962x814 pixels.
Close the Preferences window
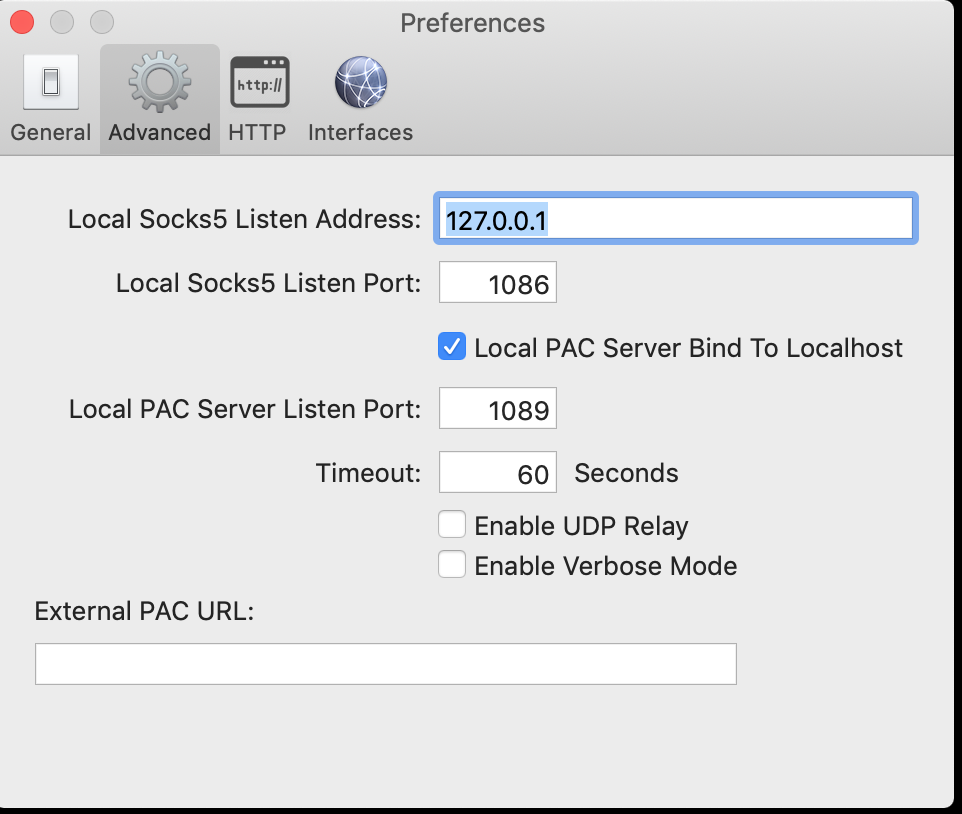[21, 22]
